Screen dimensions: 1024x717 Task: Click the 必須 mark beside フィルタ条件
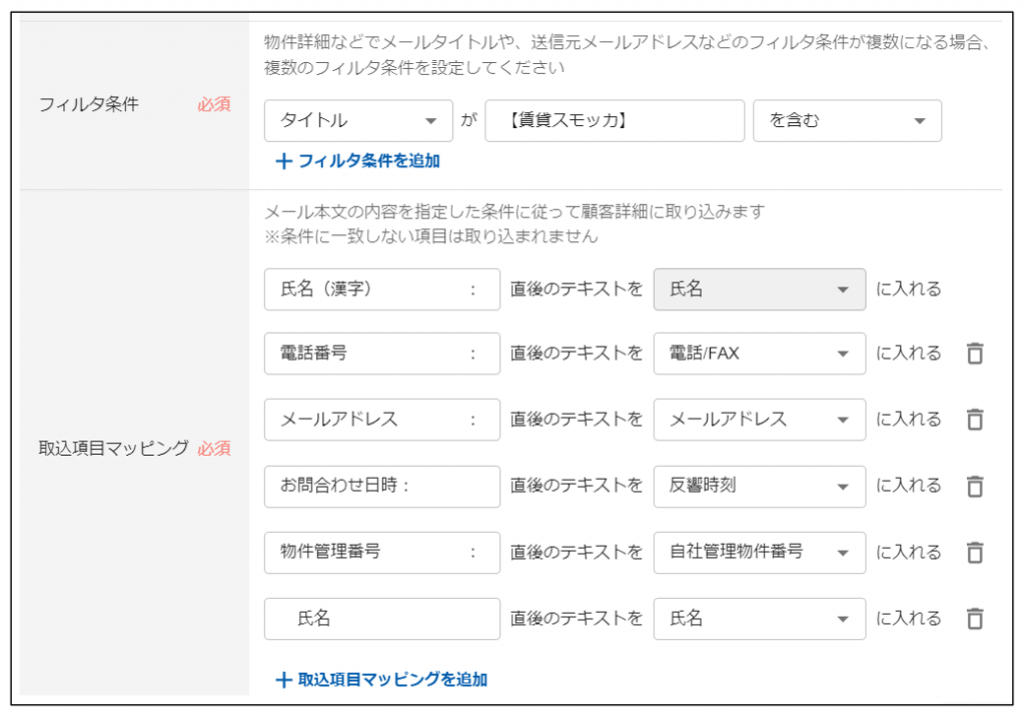point(214,104)
